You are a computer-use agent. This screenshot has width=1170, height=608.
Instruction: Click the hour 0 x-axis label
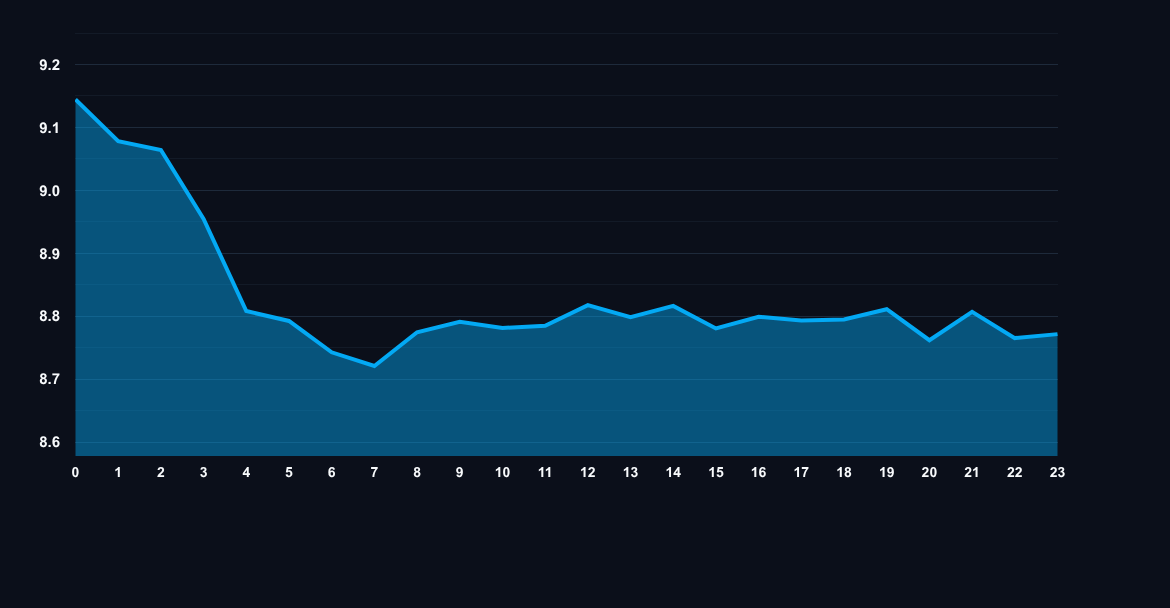point(75,471)
